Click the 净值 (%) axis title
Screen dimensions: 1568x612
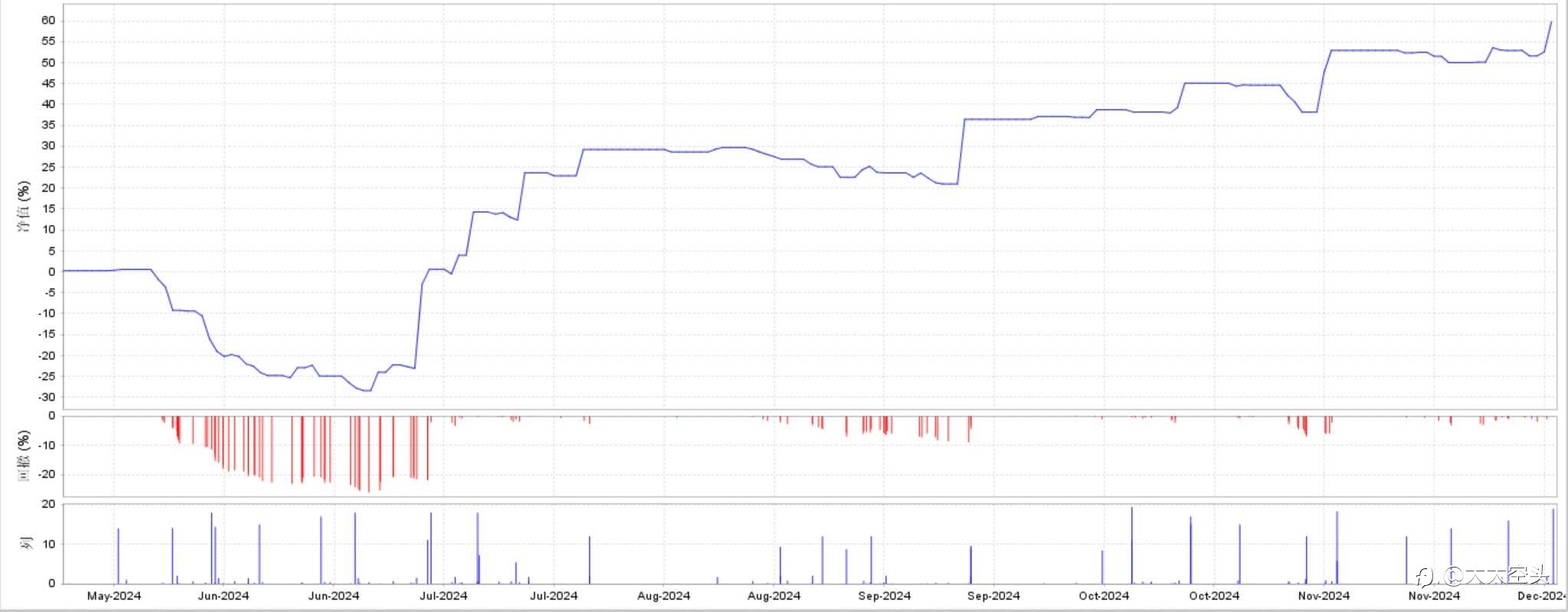[24, 207]
